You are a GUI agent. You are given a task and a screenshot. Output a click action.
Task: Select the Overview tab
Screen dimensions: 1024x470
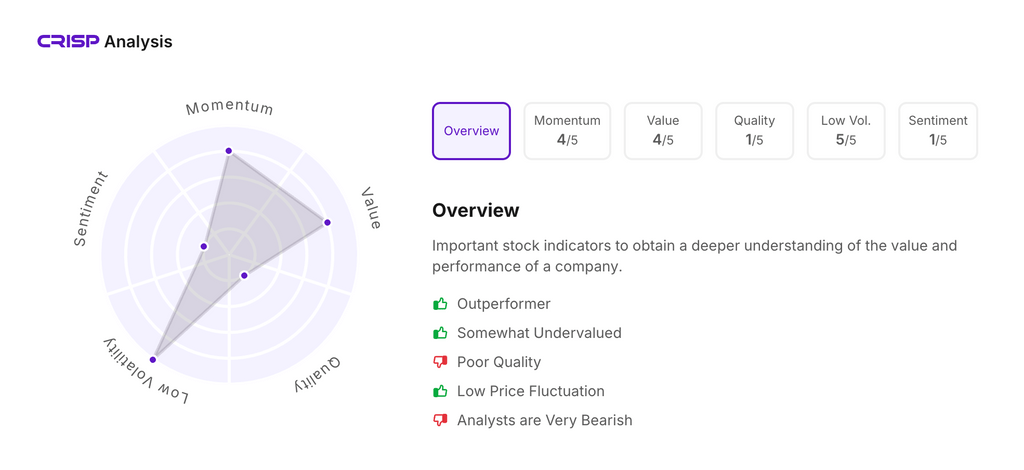(x=471, y=131)
